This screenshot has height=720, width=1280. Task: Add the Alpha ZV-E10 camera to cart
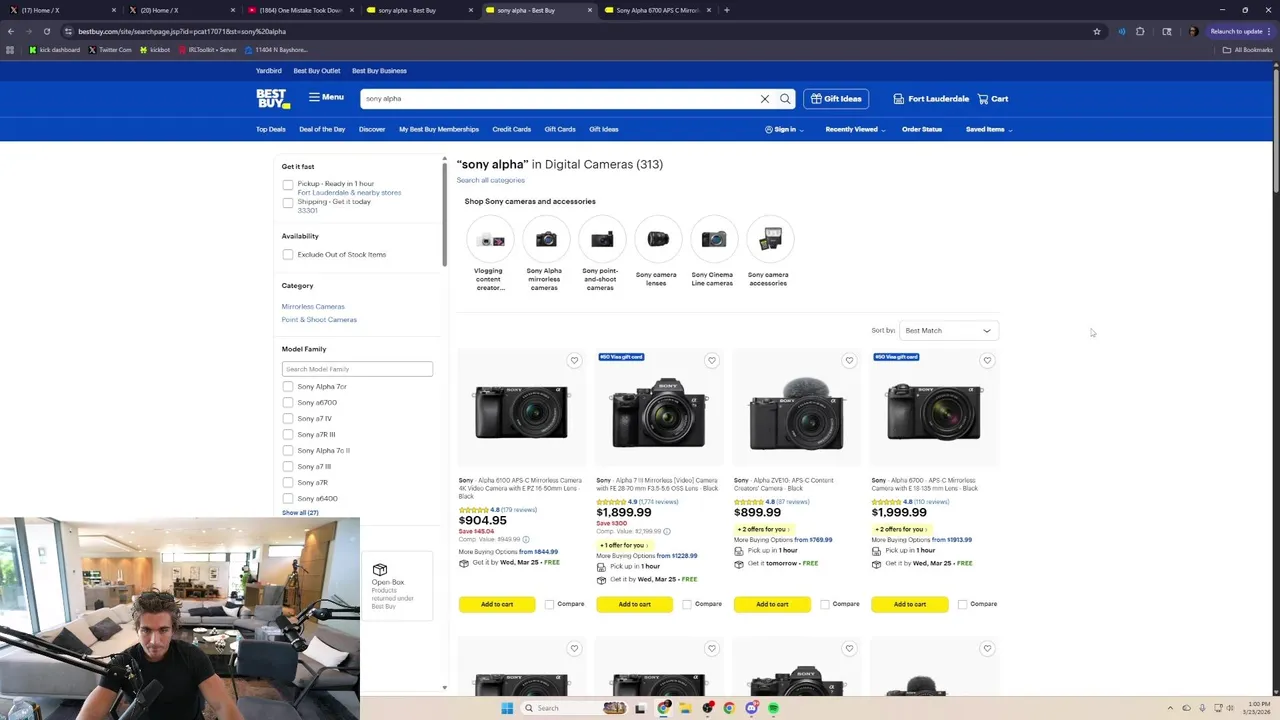point(772,604)
